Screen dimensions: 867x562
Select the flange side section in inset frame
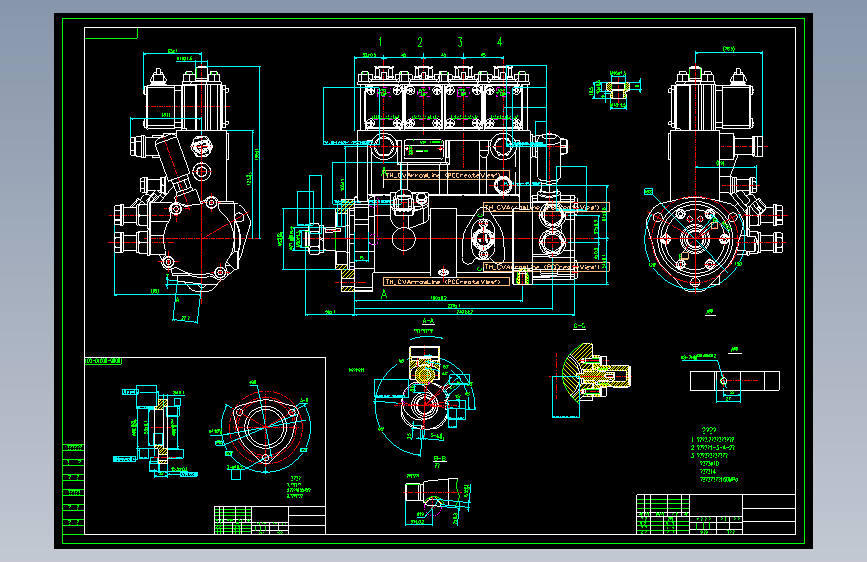pyautogui.click(x=156, y=430)
